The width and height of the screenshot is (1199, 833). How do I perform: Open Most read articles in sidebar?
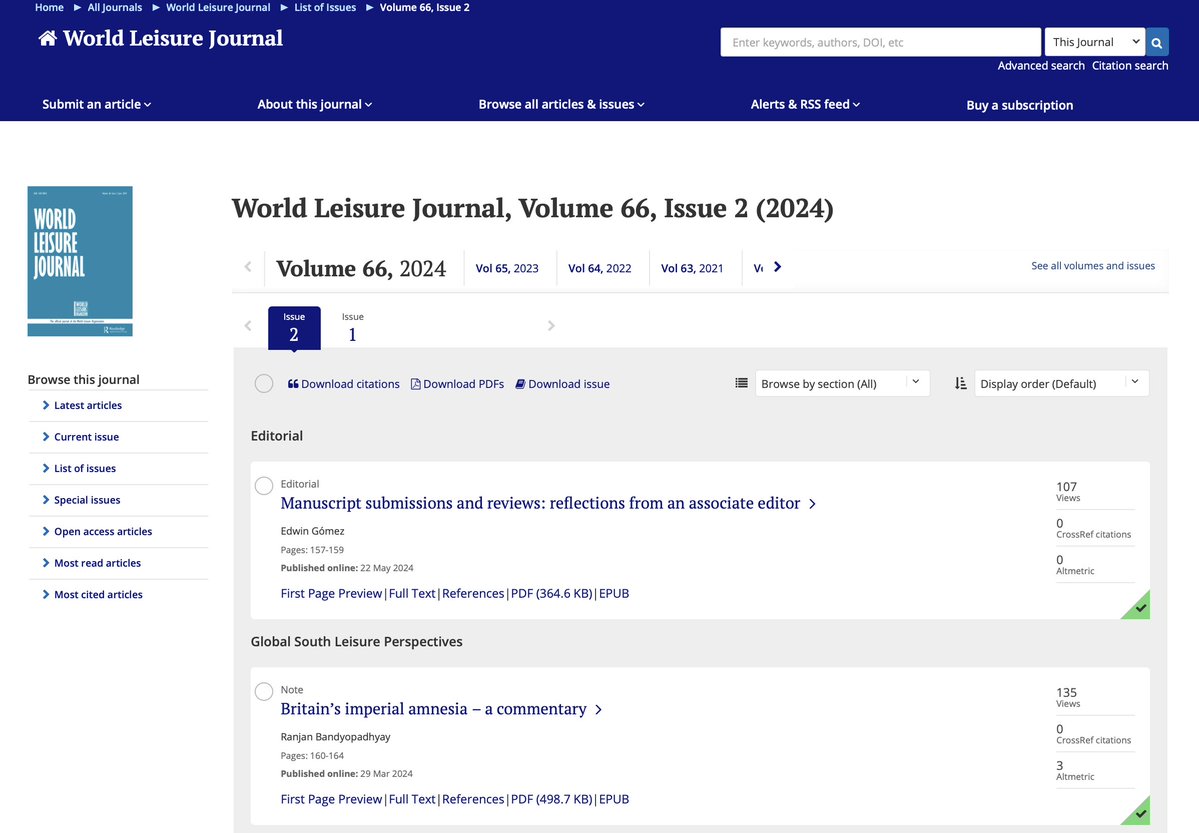(97, 563)
